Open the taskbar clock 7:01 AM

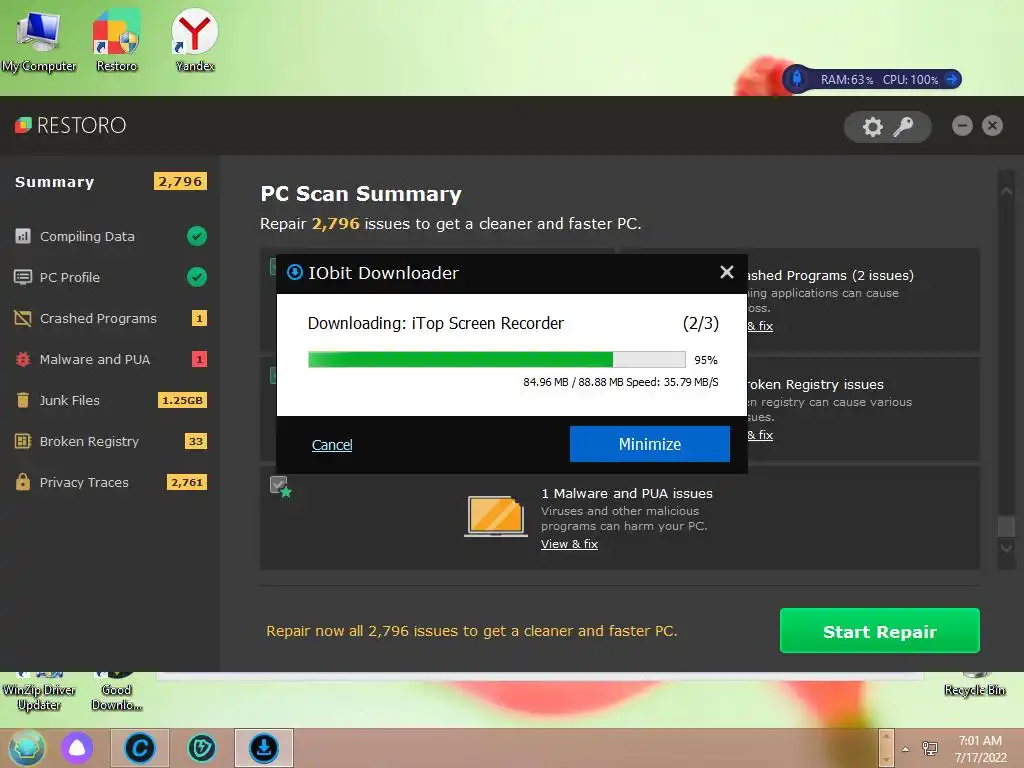(980, 749)
